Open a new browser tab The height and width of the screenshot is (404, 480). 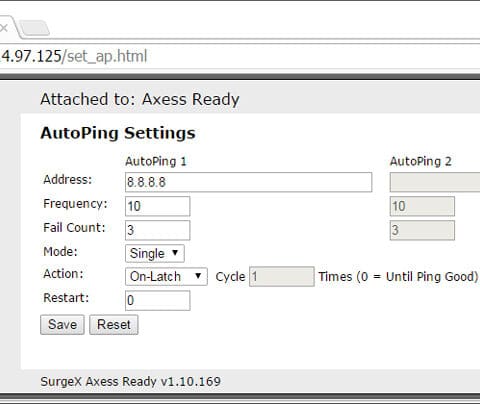(34, 28)
